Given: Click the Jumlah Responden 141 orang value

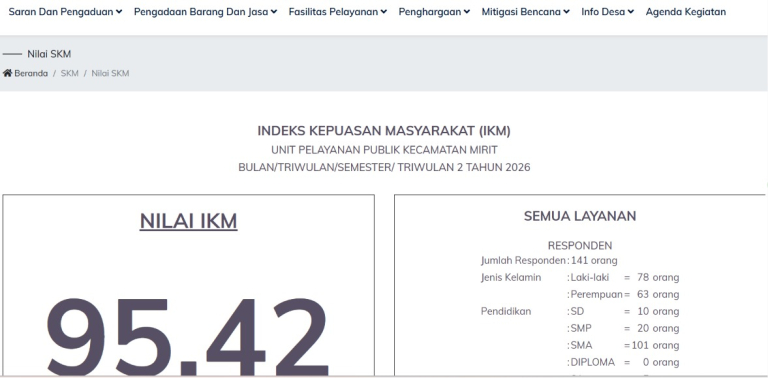Looking at the screenshot, I should coord(594,260).
